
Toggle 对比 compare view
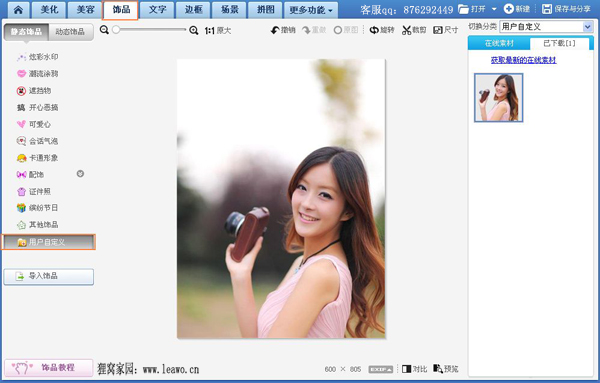(414, 369)
